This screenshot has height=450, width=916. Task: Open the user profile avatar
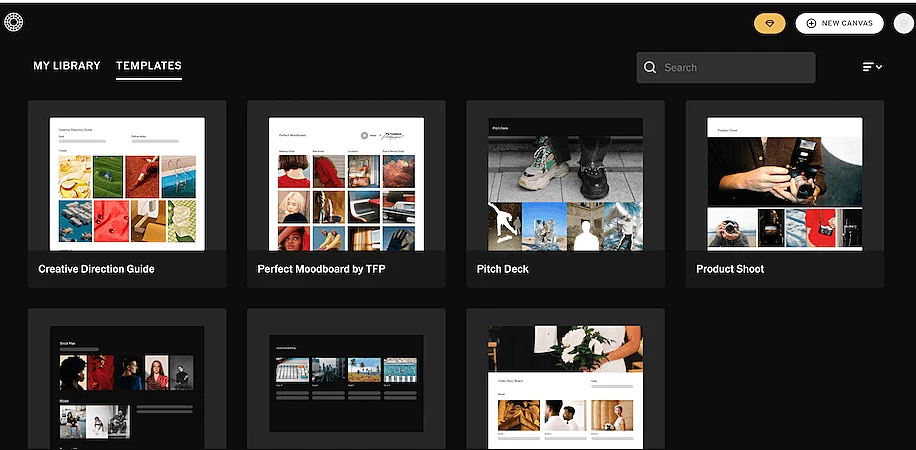904,23
